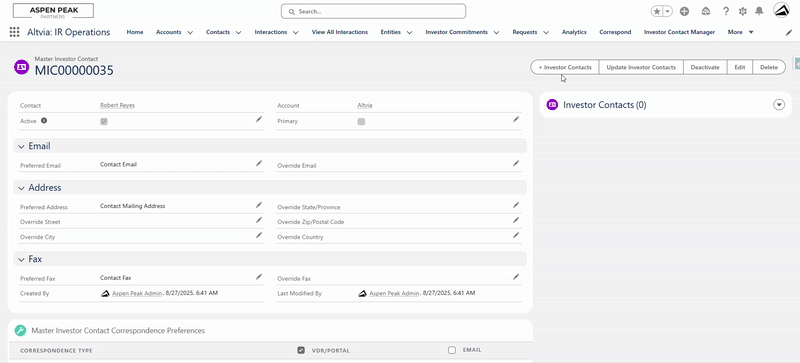Image resolution: width=800 pixels, height=363 pixels.
Task: Click the navigation edit pencil icon
Action: pos(789,32)
